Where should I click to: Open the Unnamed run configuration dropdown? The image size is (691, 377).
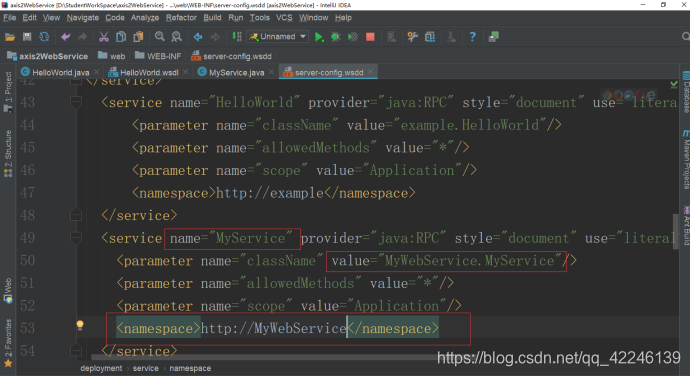pyautogui.click(x=278, y=37)
